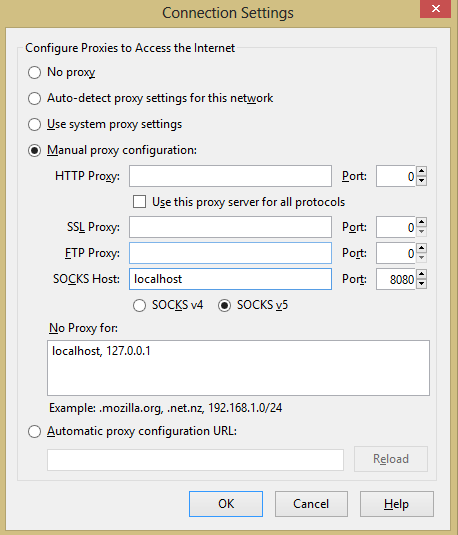Close the Connection Settings window
The width and height of the screenshot is (458, 535).
tap(435, 9)
